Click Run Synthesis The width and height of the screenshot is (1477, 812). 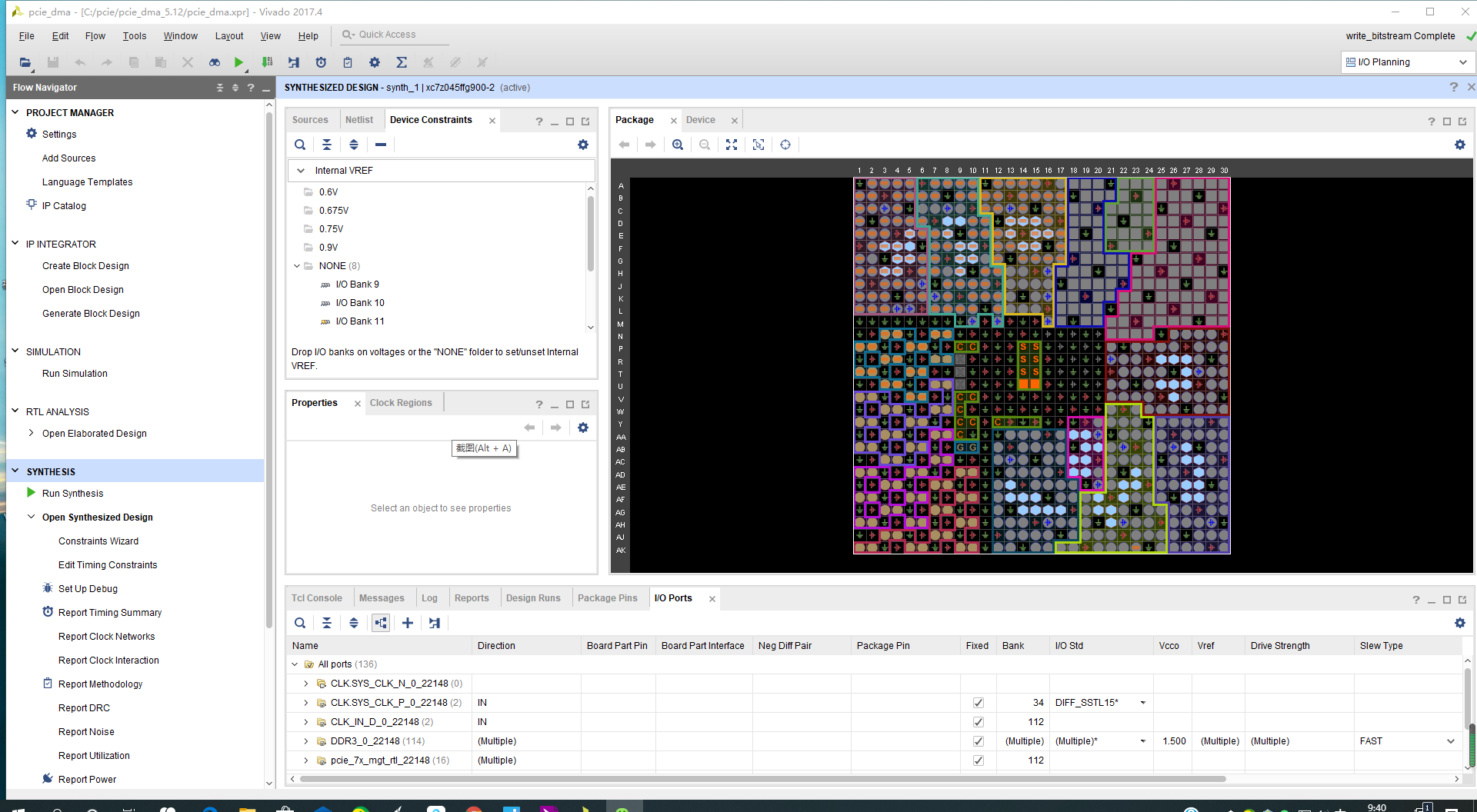point(72,494)
